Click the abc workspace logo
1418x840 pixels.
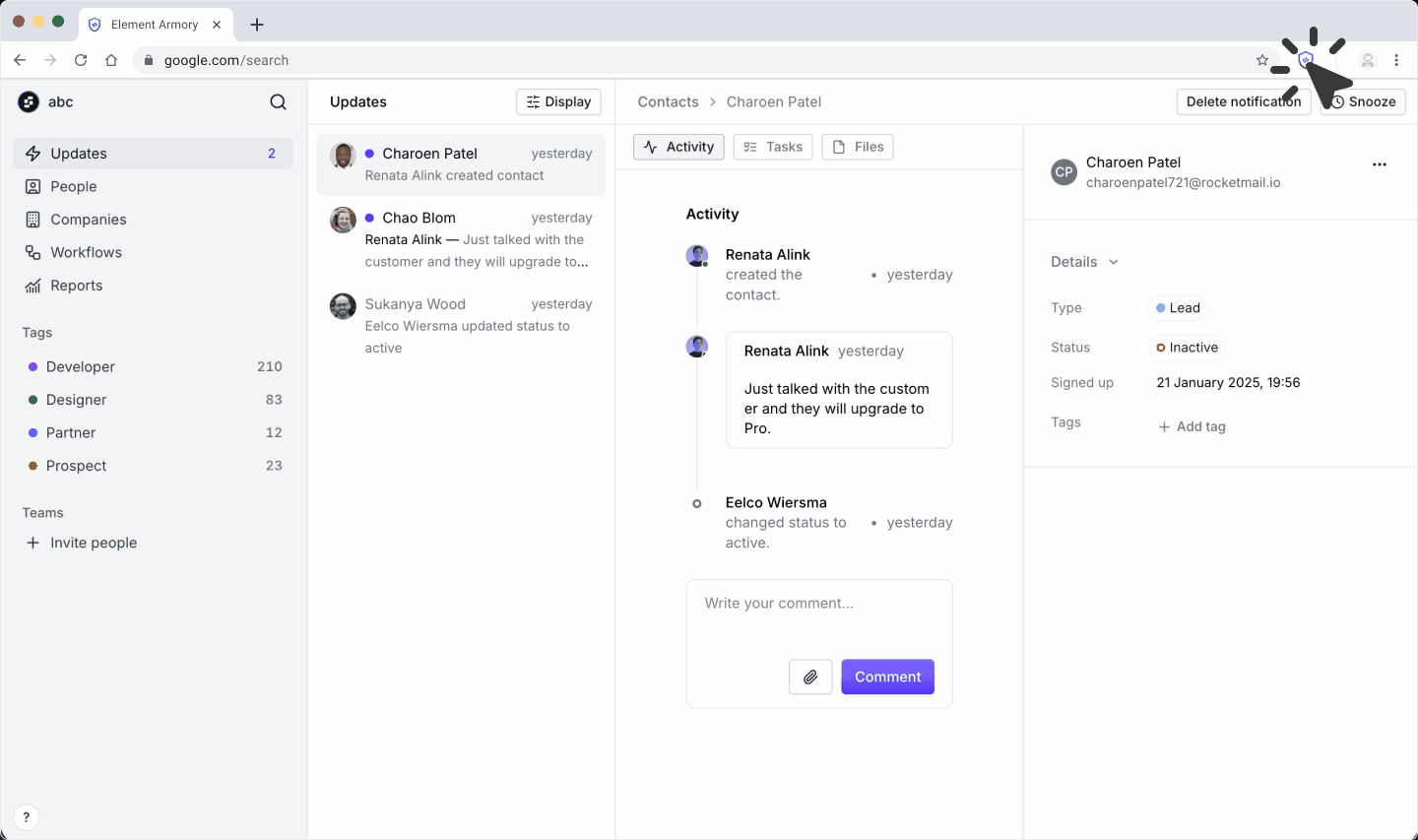tap(29, 102)
